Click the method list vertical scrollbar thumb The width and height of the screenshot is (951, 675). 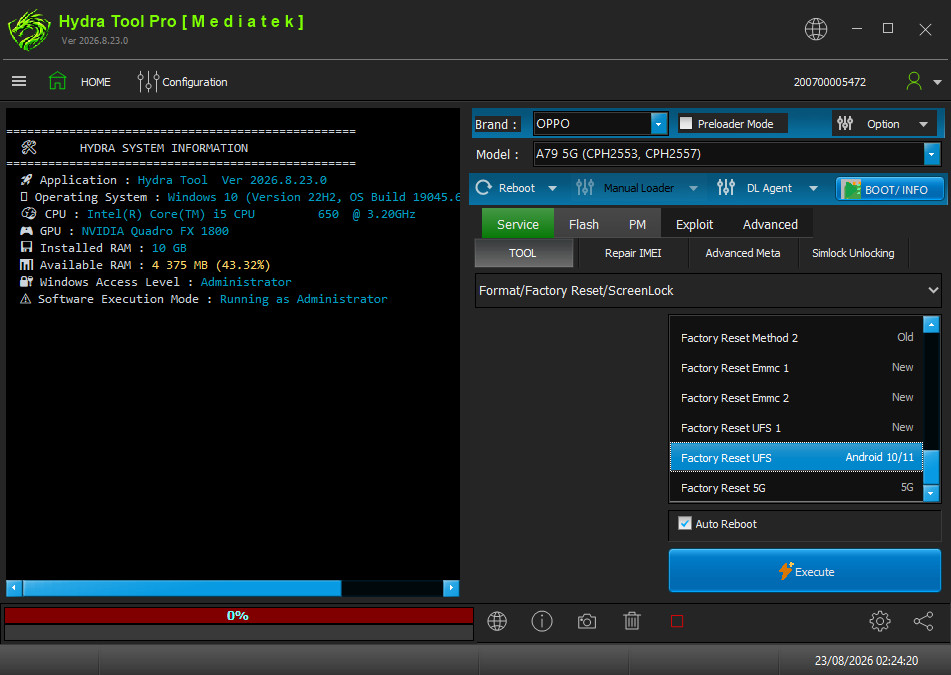pyautogui.click(x=931, y=467)
